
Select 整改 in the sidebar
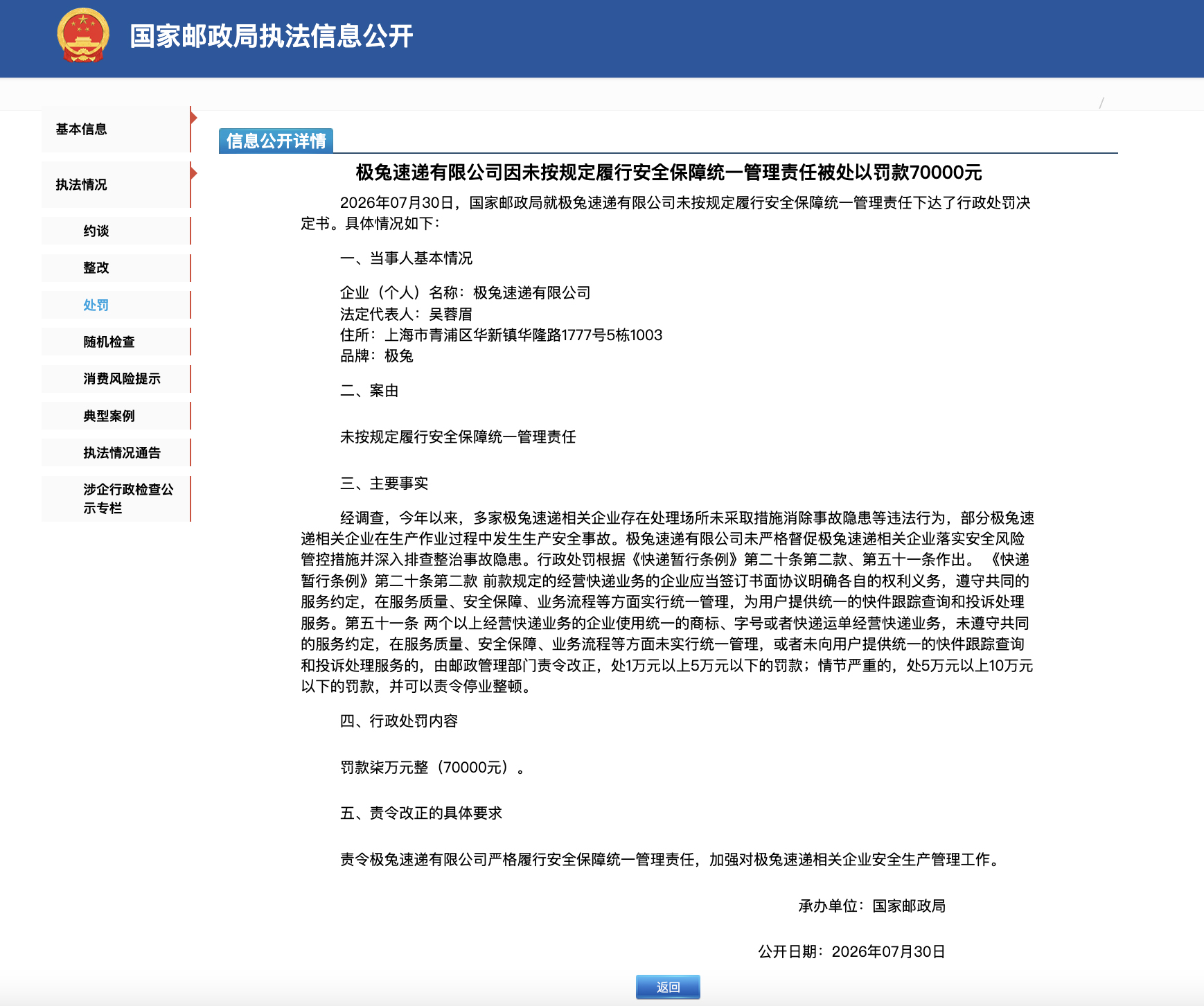point(116,267)
